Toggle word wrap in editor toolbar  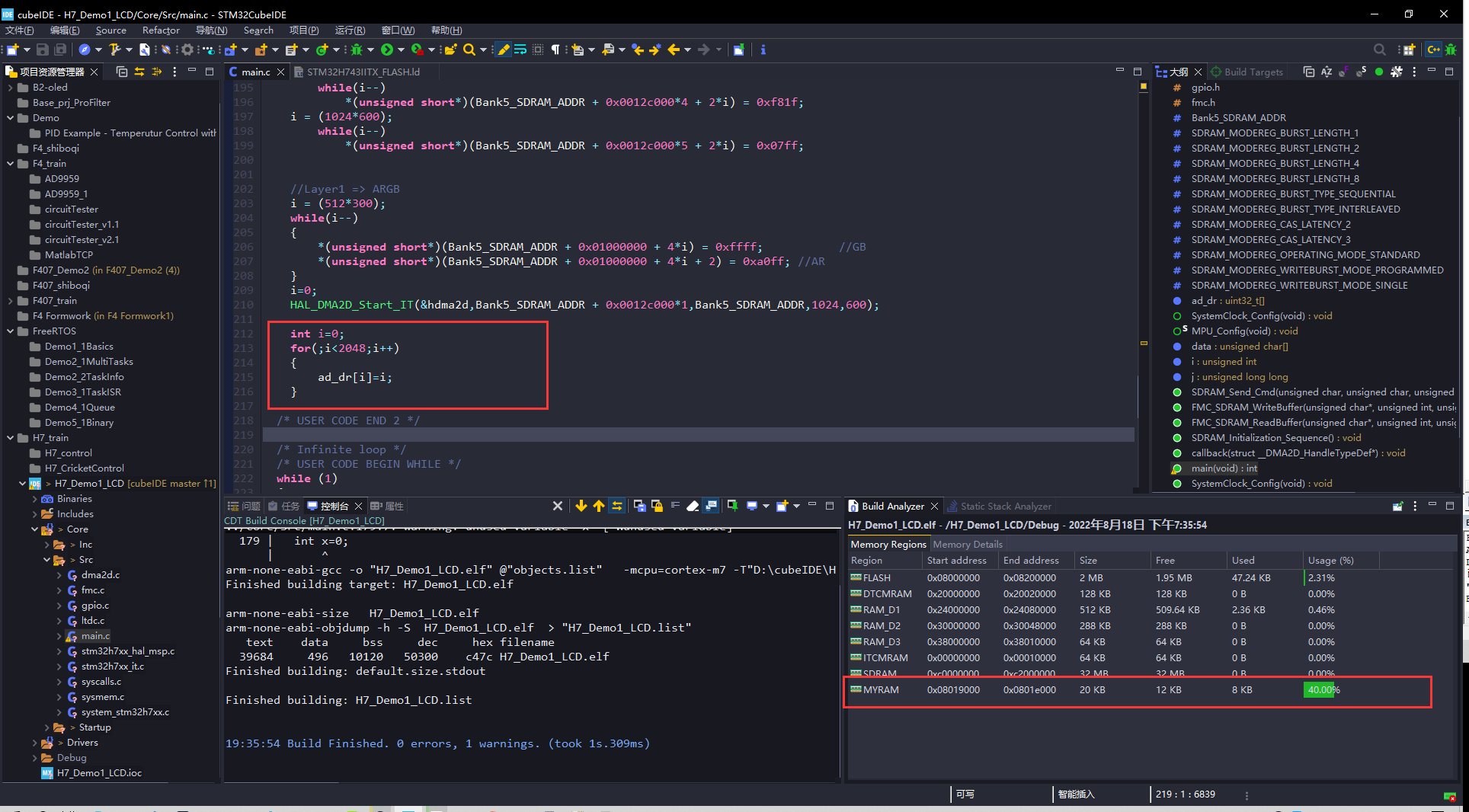(x=520, y=50)
